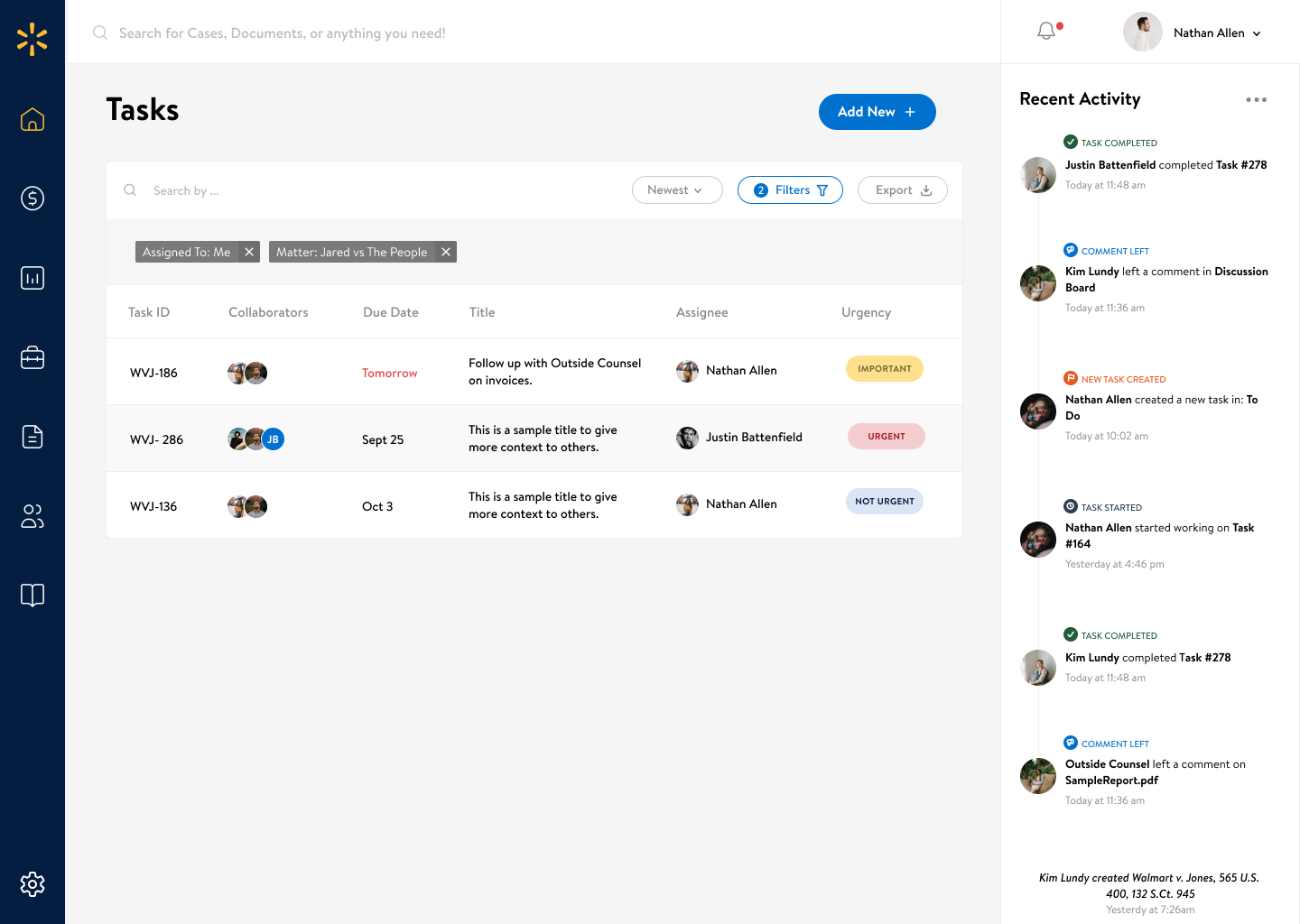Viewport: 1300px width, 924px height.
Task: Expand the Nathan Allen account menu chevron
Action: (1257, 33)
